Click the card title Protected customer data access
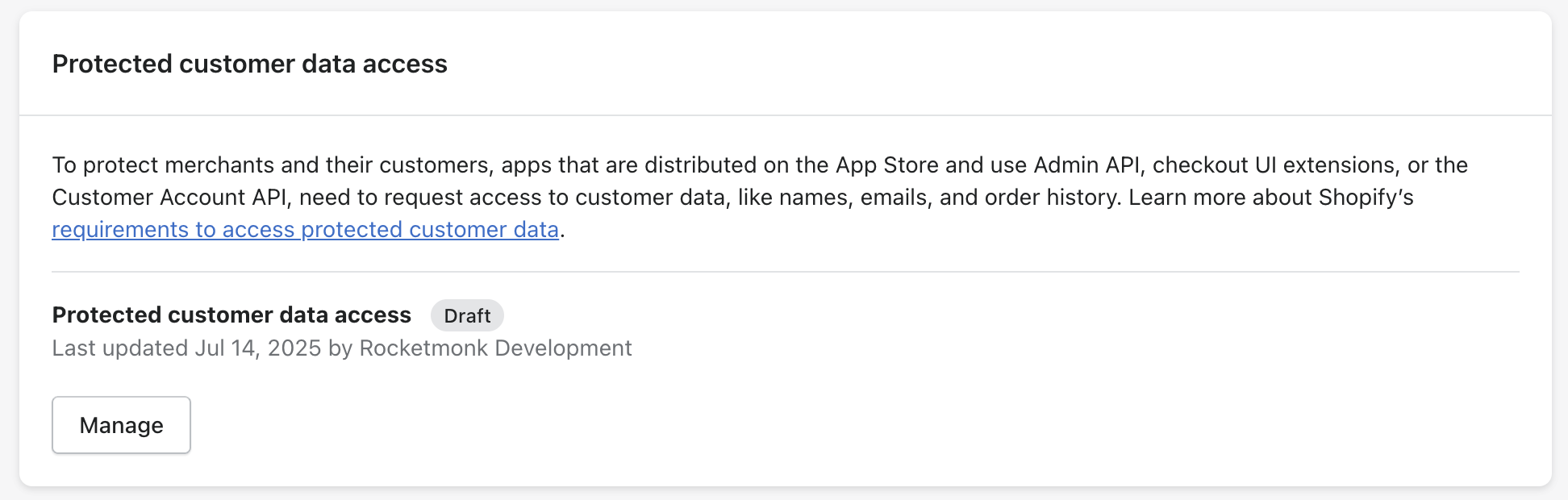 [249, 64]
